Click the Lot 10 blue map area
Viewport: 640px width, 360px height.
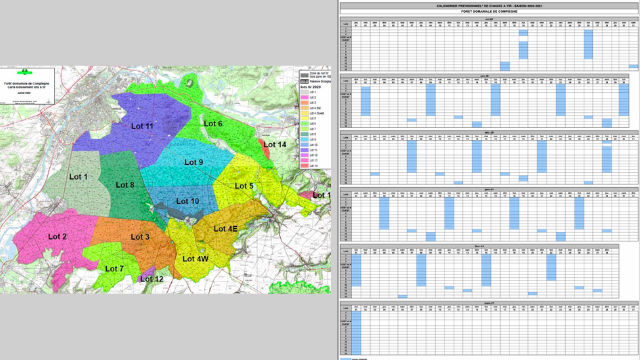(187, 201)
